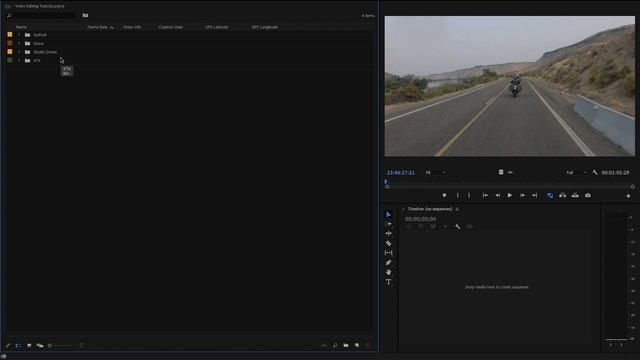Screen dimensions: 640x360
Task: Select the Slip tool
Action: coord(388,253)
